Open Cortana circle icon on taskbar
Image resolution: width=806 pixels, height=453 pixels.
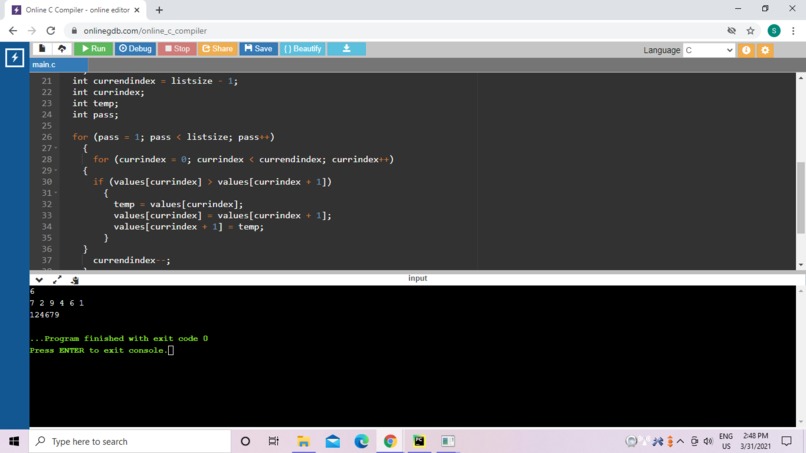click(x=245, y=441)
